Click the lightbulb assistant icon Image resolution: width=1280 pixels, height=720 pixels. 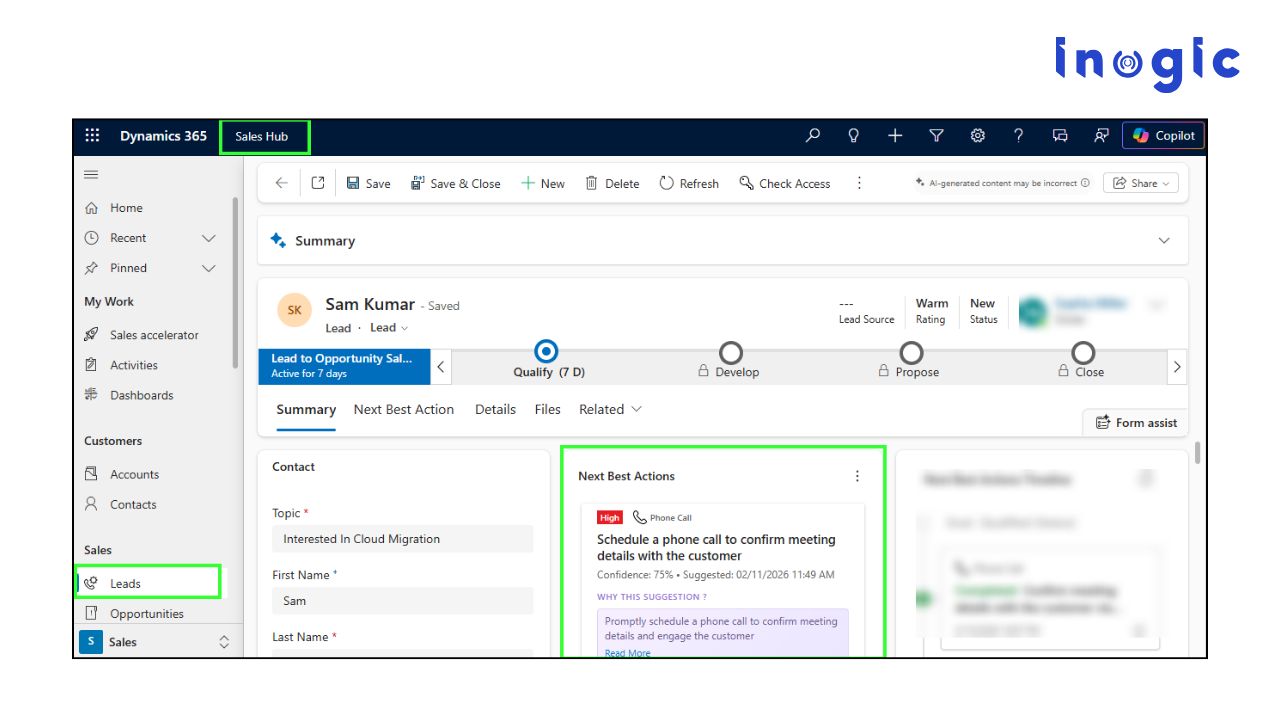click(854, 136)
